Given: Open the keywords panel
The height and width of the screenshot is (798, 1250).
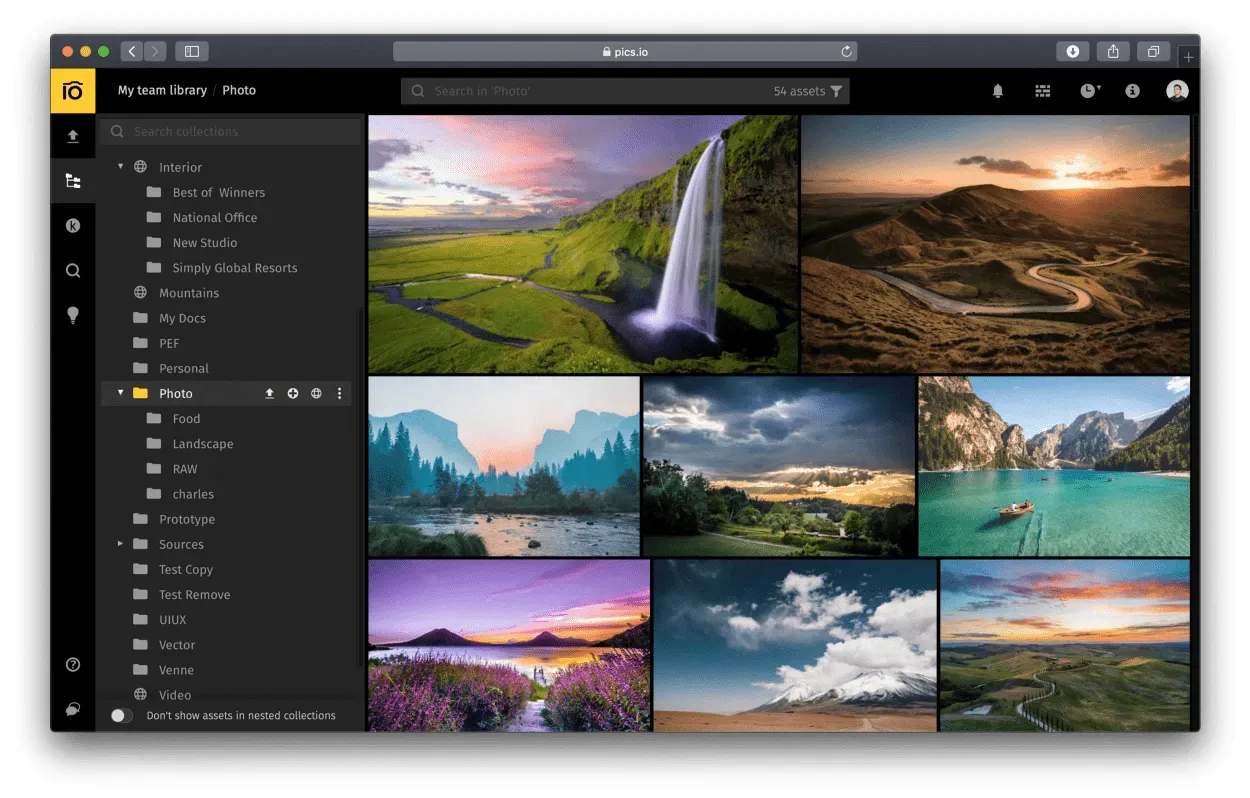Looking at the screenshot, I should pos(72,225).
